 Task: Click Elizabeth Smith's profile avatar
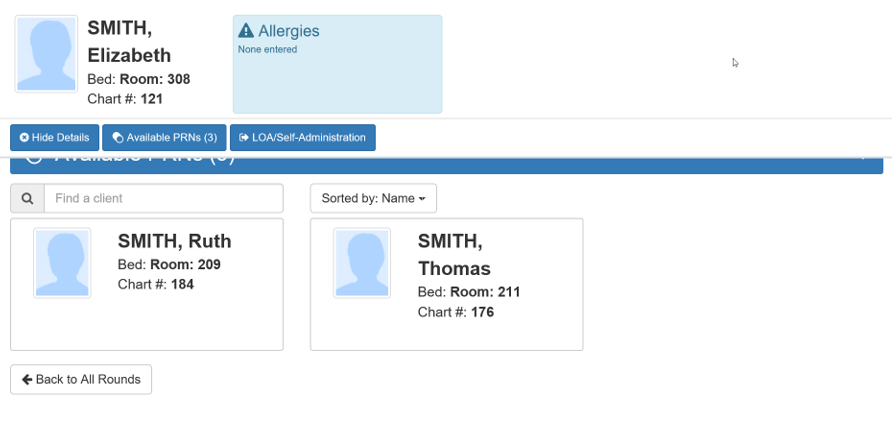[46, 54]
